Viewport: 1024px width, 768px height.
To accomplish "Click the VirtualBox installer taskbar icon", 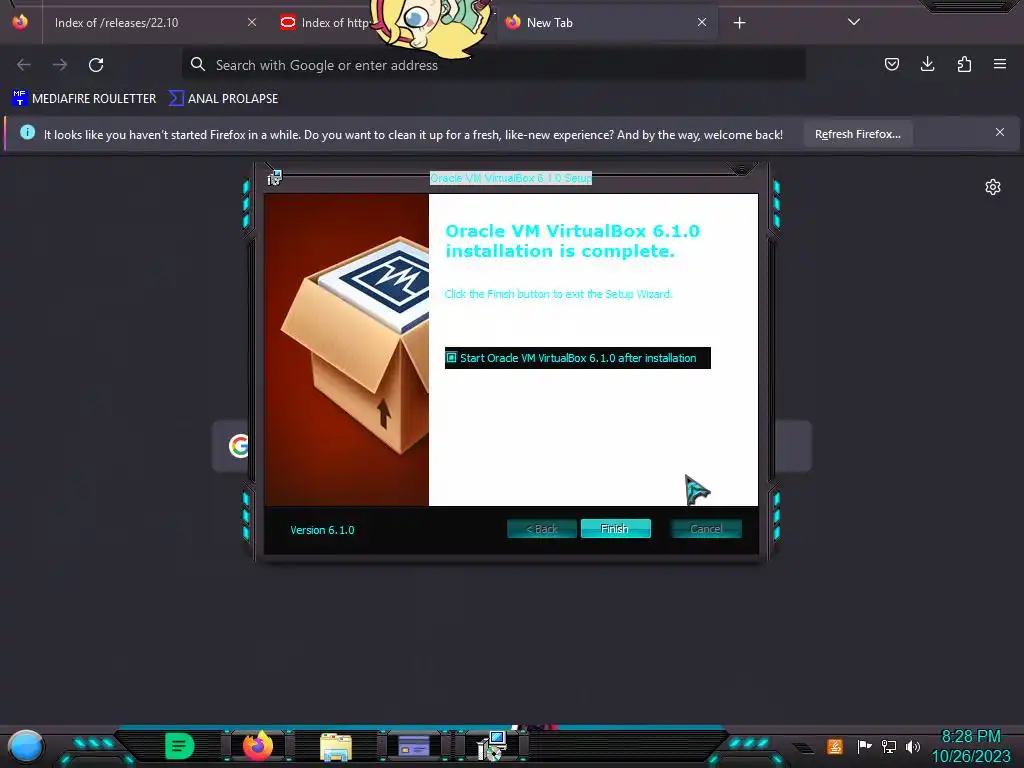I will click(x=492, y=746).
